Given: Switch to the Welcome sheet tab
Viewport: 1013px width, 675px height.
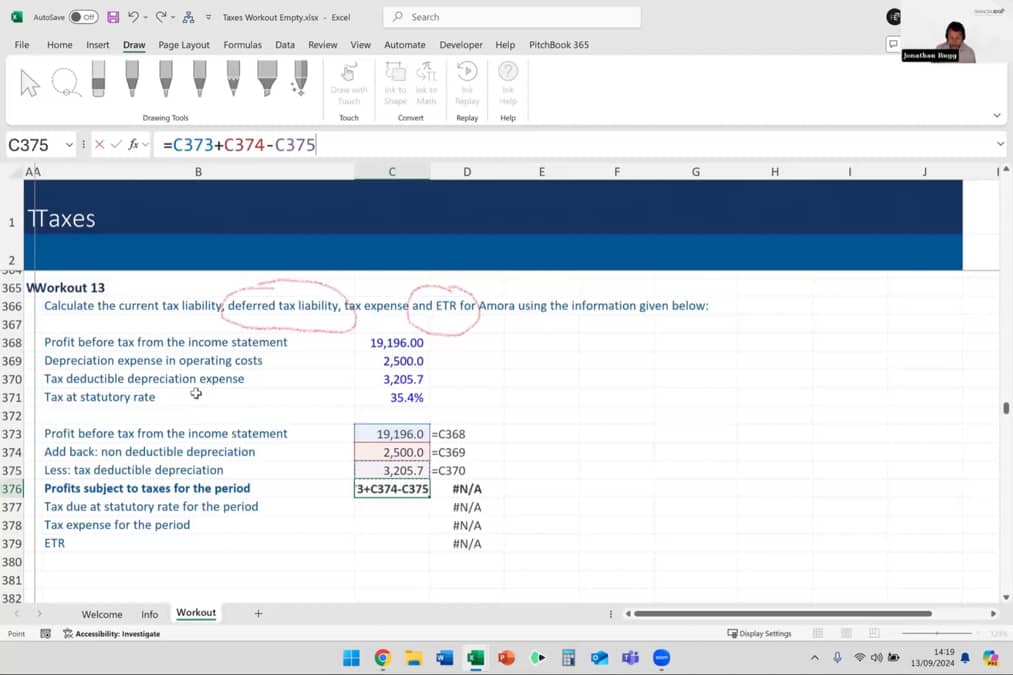Looking at the screenshot, I should pos(101,614).
